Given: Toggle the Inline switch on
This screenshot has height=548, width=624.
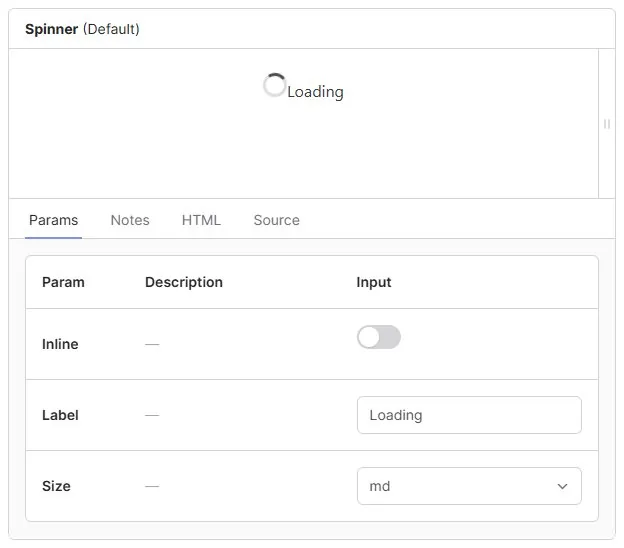Looking at the screenshot, I should point(378,338).
